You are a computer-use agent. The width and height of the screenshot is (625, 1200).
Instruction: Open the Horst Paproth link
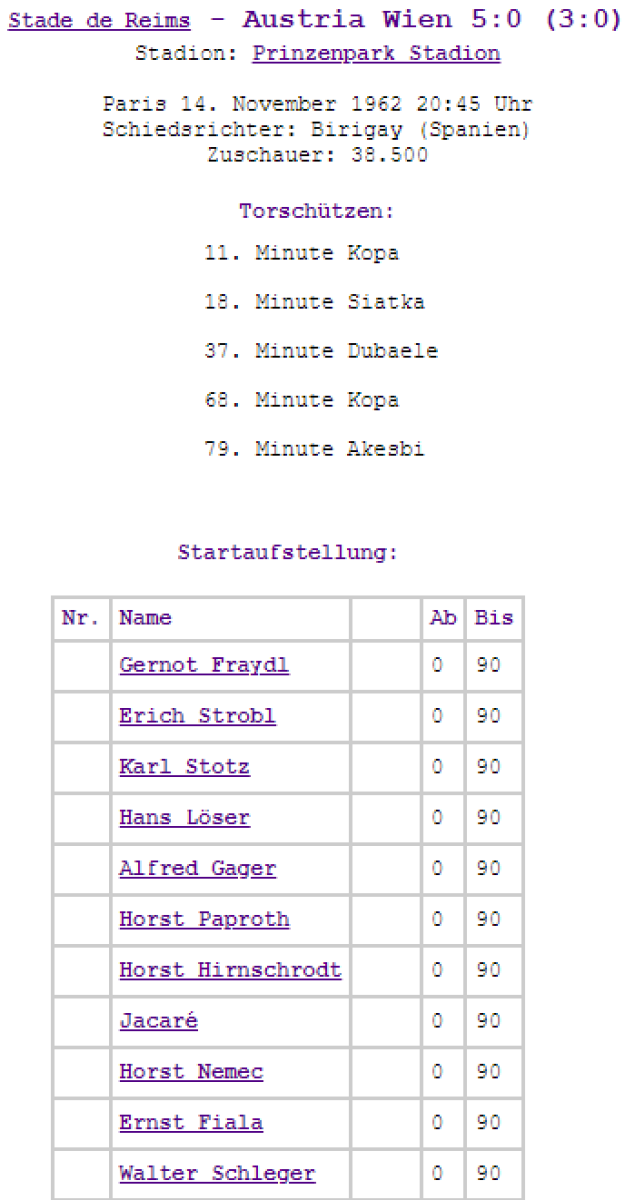tap(204, 919)
